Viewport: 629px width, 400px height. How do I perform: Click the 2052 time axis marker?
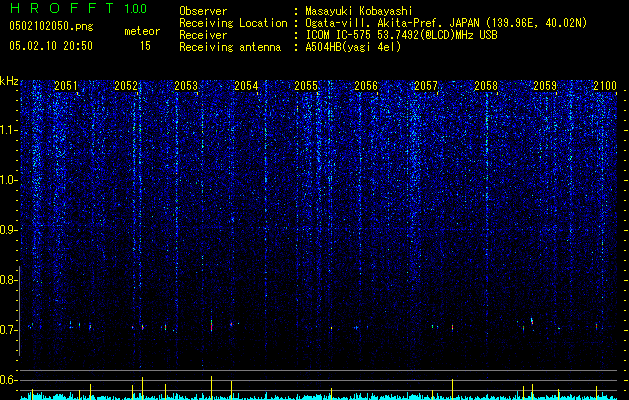(126, 86)
